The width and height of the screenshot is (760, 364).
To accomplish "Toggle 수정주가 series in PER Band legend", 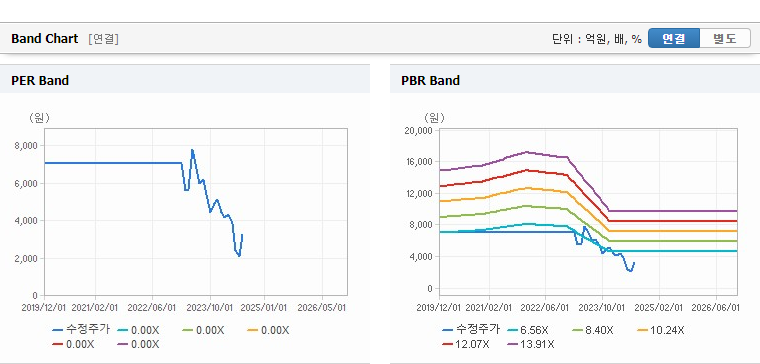I will click(81, 330).
